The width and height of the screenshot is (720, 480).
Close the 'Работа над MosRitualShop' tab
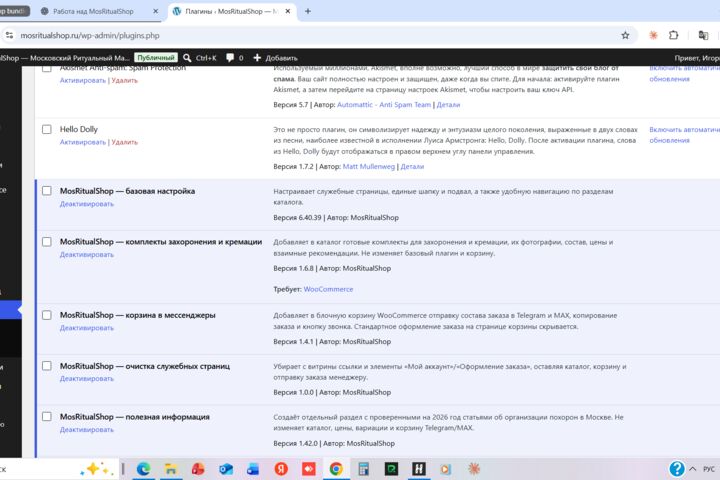pyautogui.click(x=155, y=11)
